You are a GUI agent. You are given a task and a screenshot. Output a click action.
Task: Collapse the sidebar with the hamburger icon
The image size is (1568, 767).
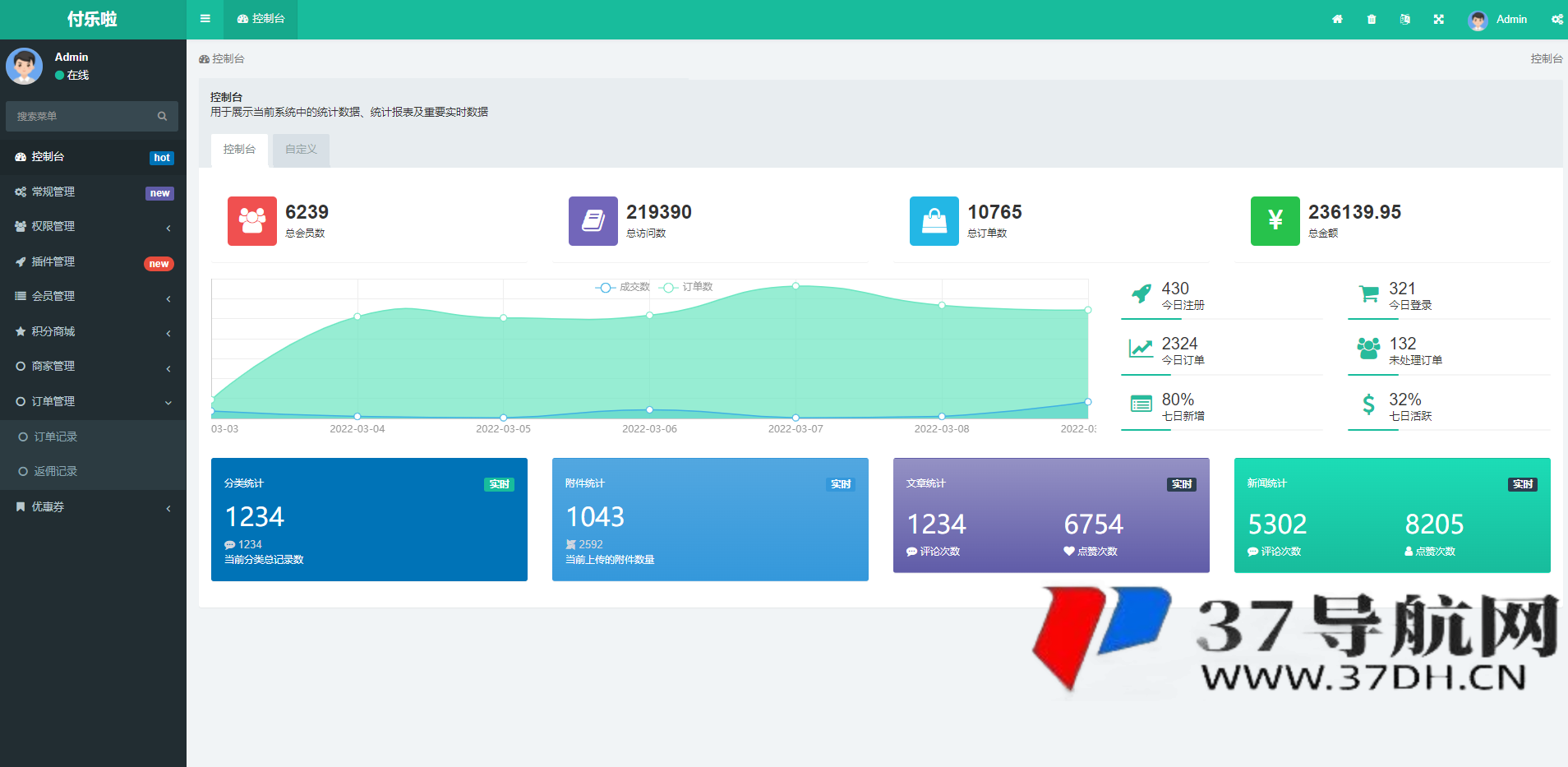click(205, 19)
